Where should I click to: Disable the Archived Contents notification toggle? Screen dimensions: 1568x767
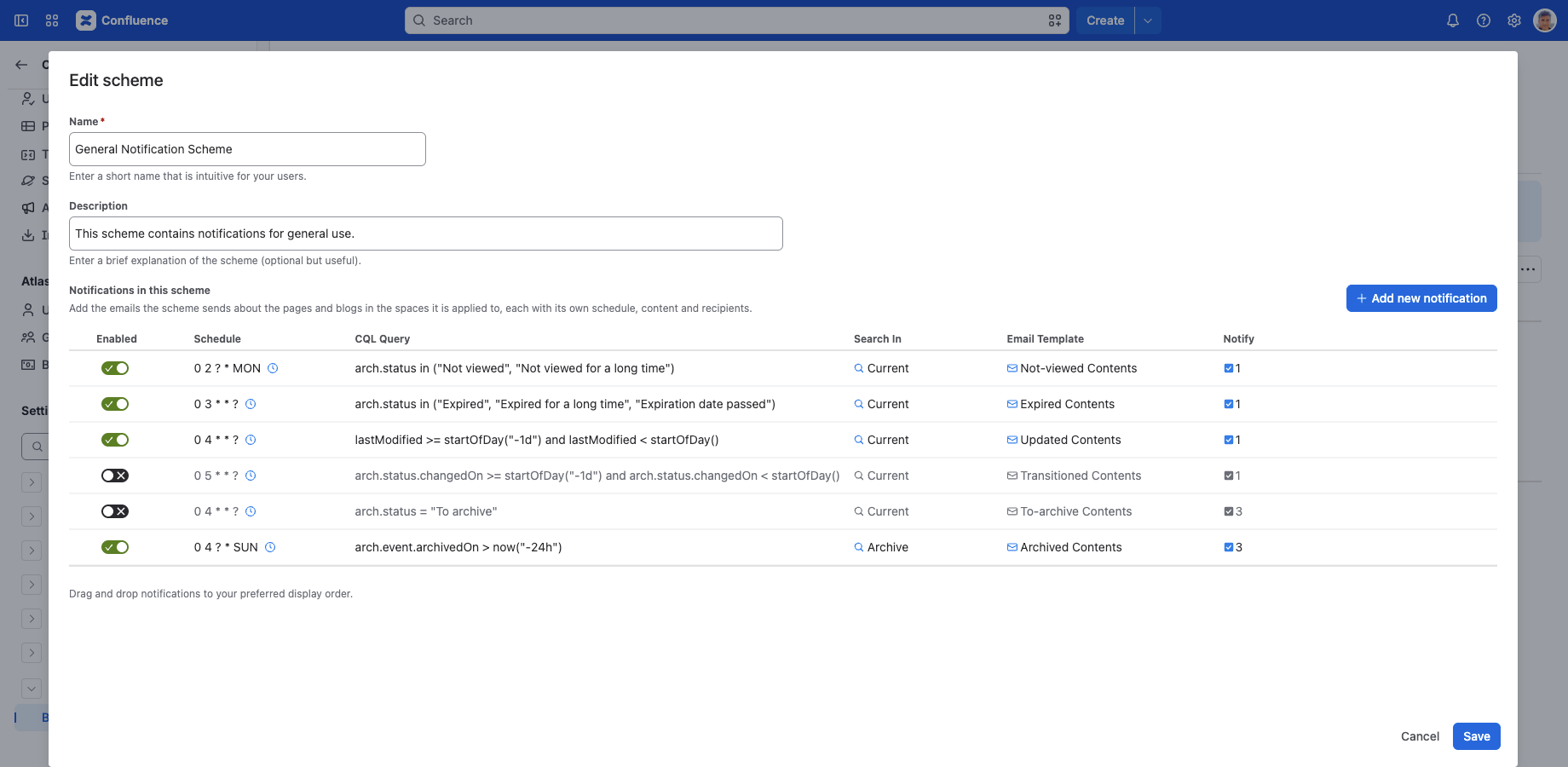click(115, 547)
